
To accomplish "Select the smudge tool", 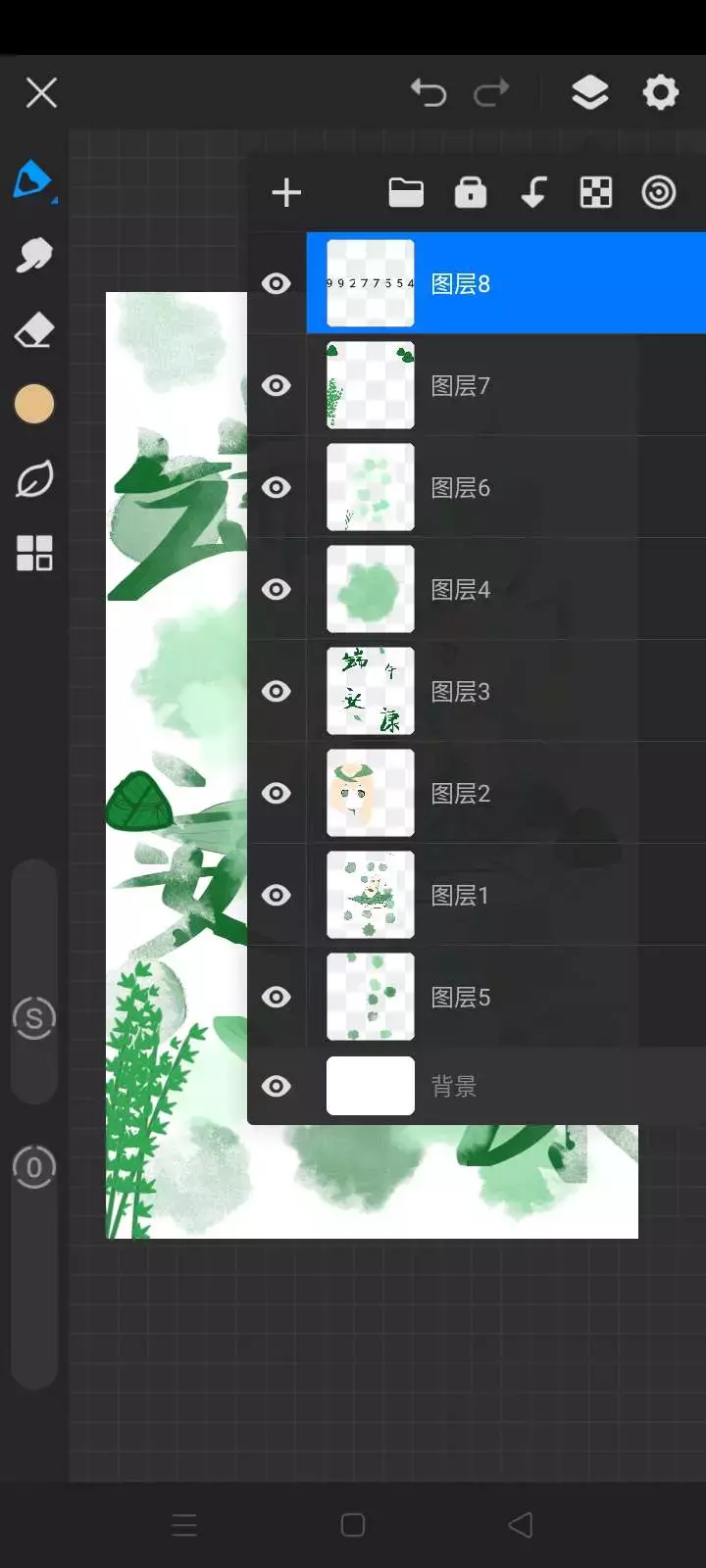I will pyautogui.click(x=33, y=256).
